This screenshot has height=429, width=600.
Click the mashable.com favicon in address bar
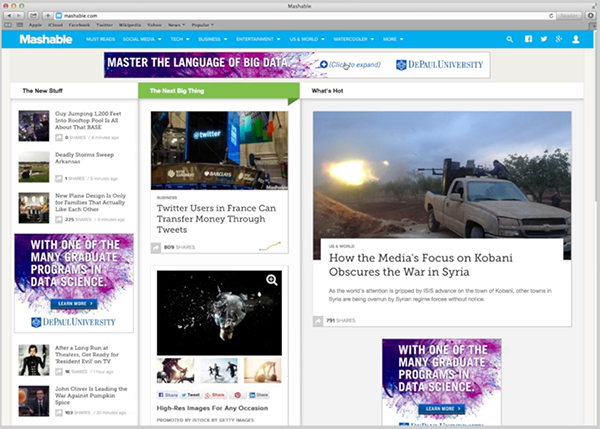click(x=59, y=16)
